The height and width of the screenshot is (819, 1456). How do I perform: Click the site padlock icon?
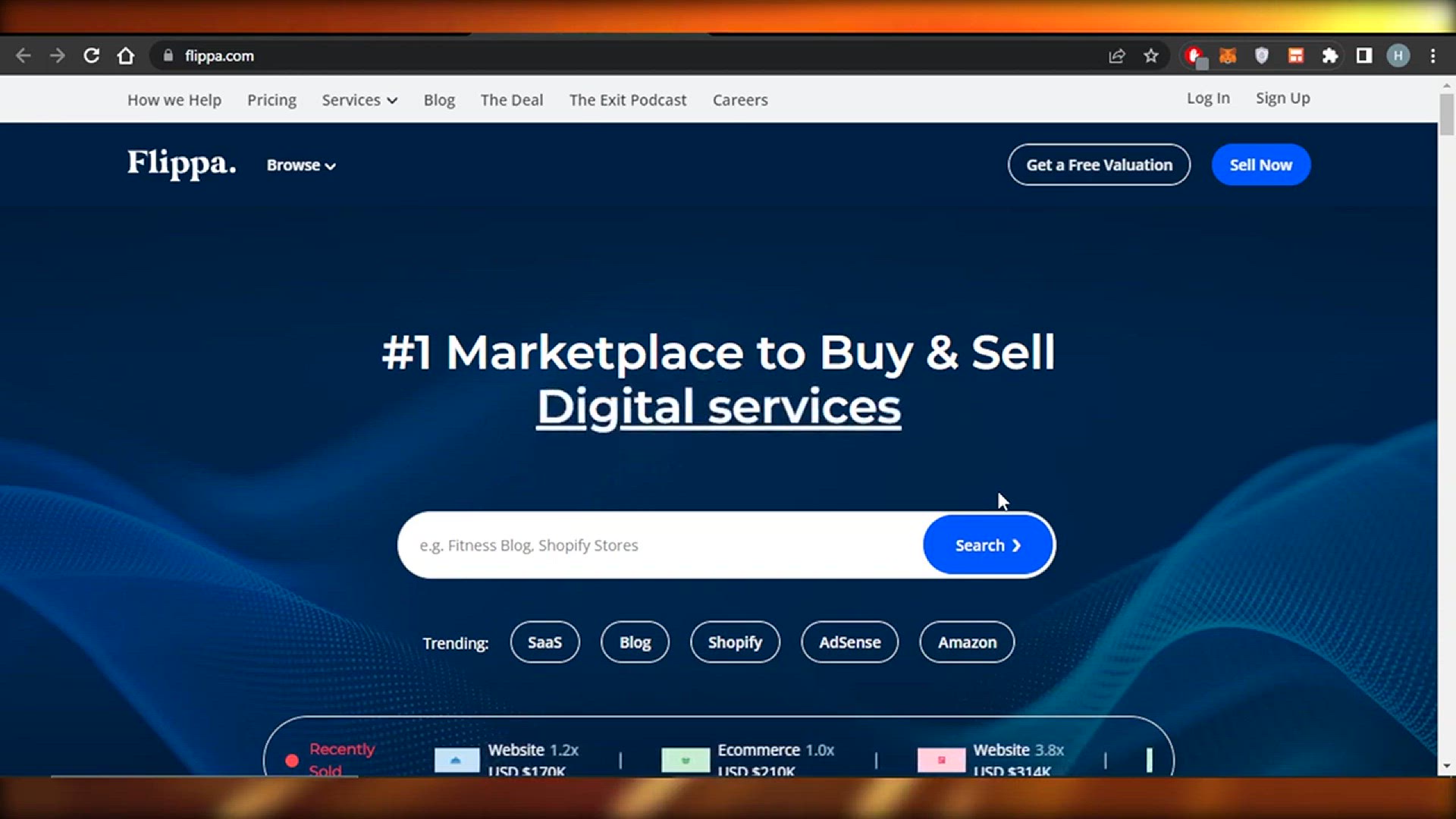(x=168, y=55)
